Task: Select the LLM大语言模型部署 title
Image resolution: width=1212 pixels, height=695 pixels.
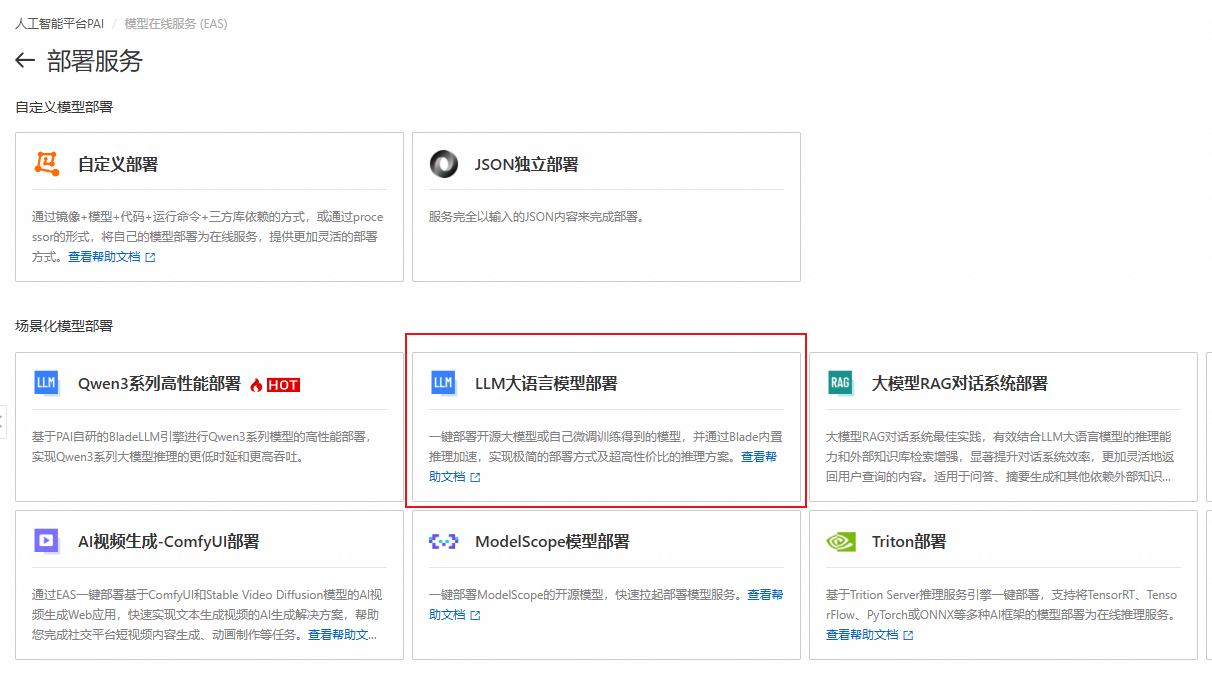Action: click(546, 383)
